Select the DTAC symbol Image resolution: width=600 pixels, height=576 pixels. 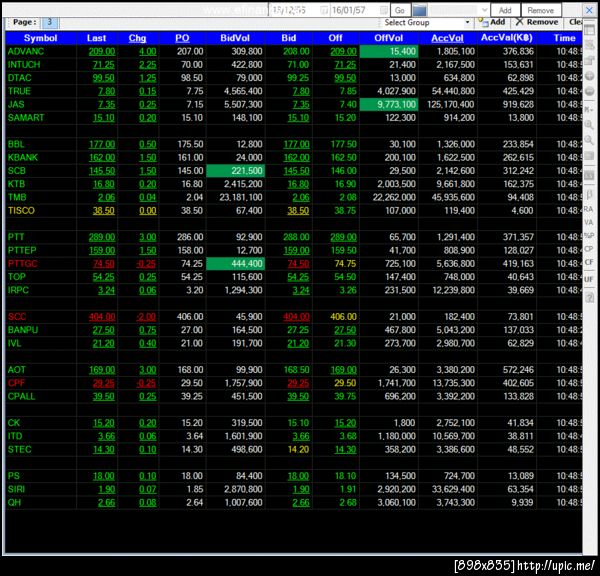coord(20,78)
